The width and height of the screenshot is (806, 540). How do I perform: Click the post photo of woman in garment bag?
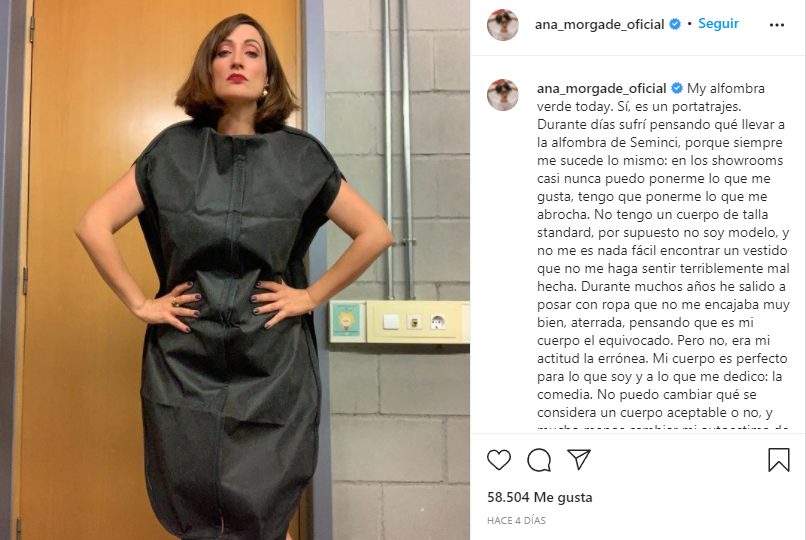point(235,270)
